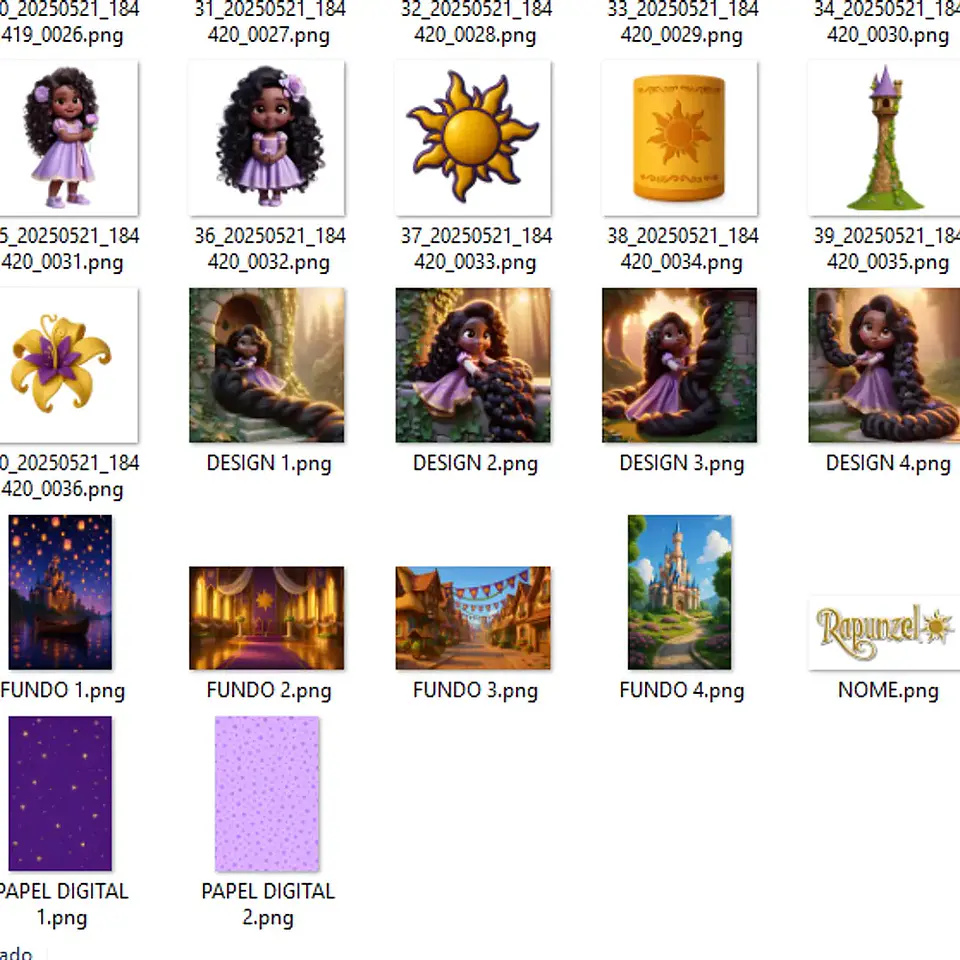Select the NOME.png Rapunzel logo thumbnail

pyautogui.click(x=884, y=632)
